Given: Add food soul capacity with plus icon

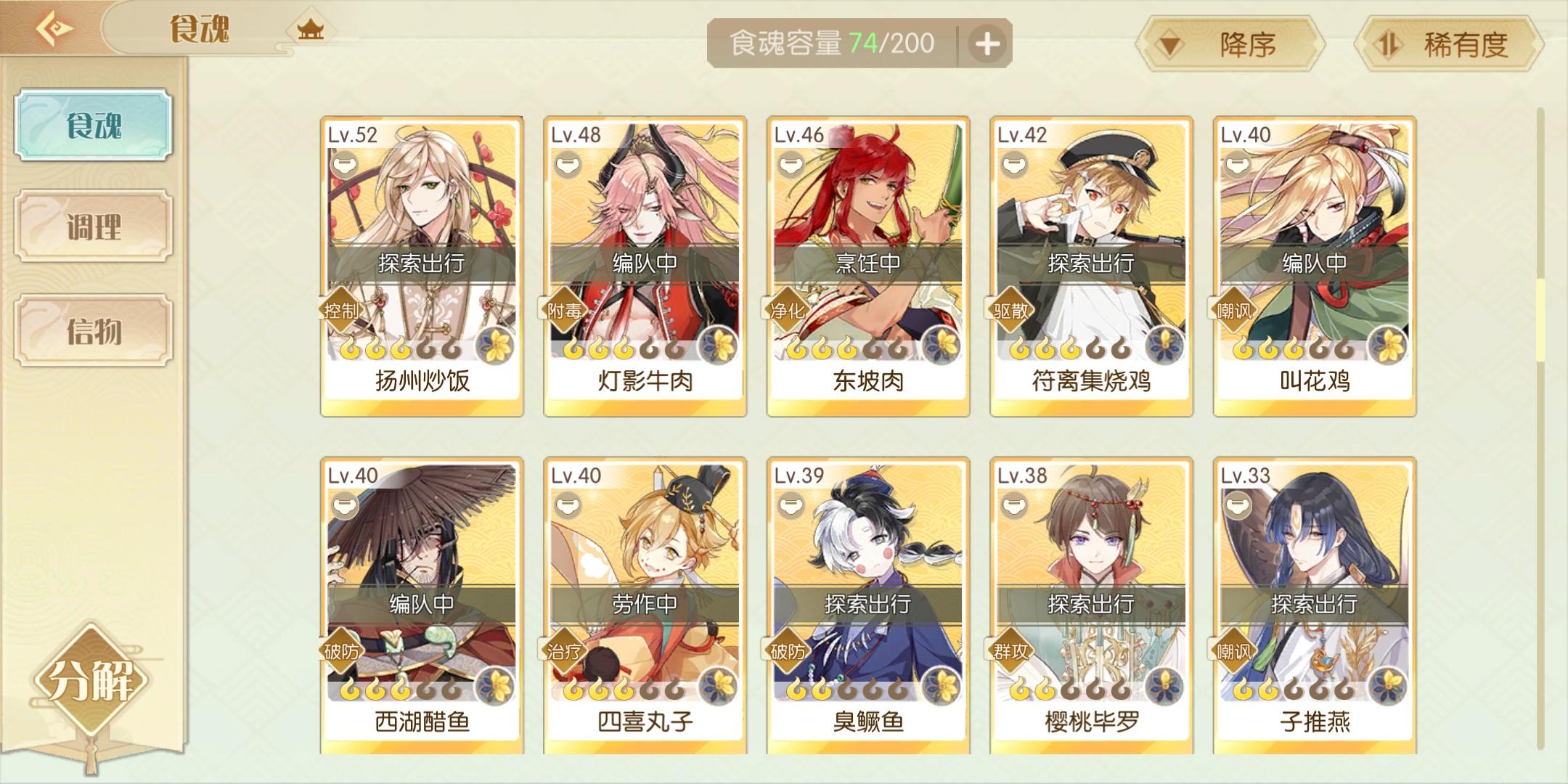Looking at the screenshot, I should (x=987, y=44).
